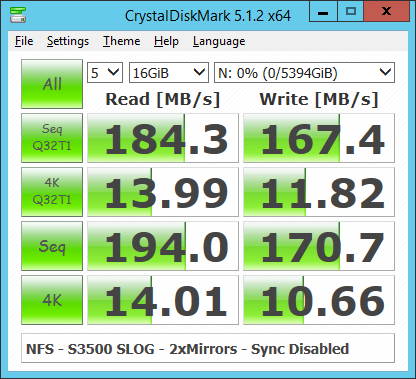This screenshot has height=379, width=416.
Task: Click the Seq write result 170.7
Action: point(319,246)
